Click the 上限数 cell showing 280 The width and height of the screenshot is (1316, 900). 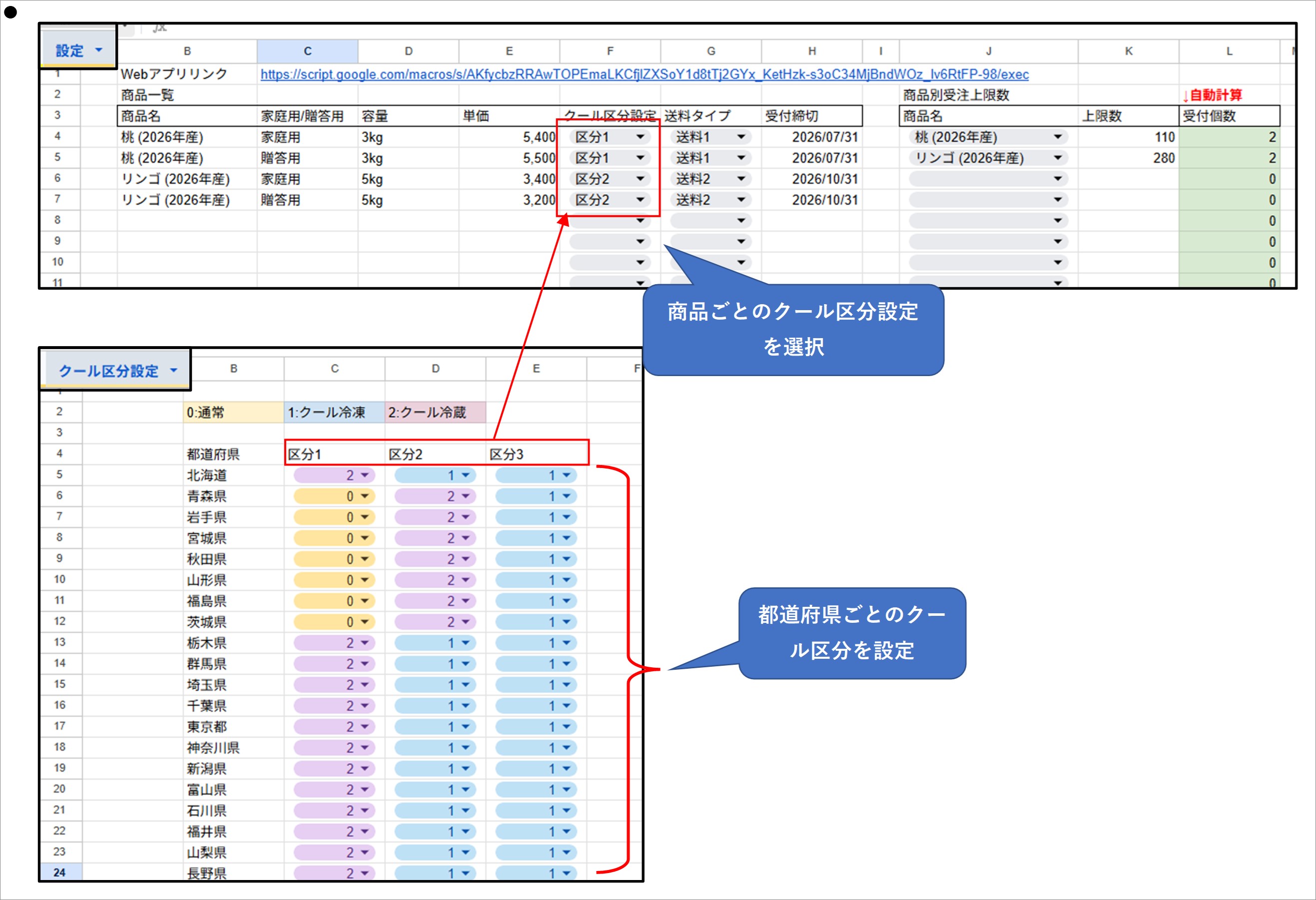click(1128, 158)
